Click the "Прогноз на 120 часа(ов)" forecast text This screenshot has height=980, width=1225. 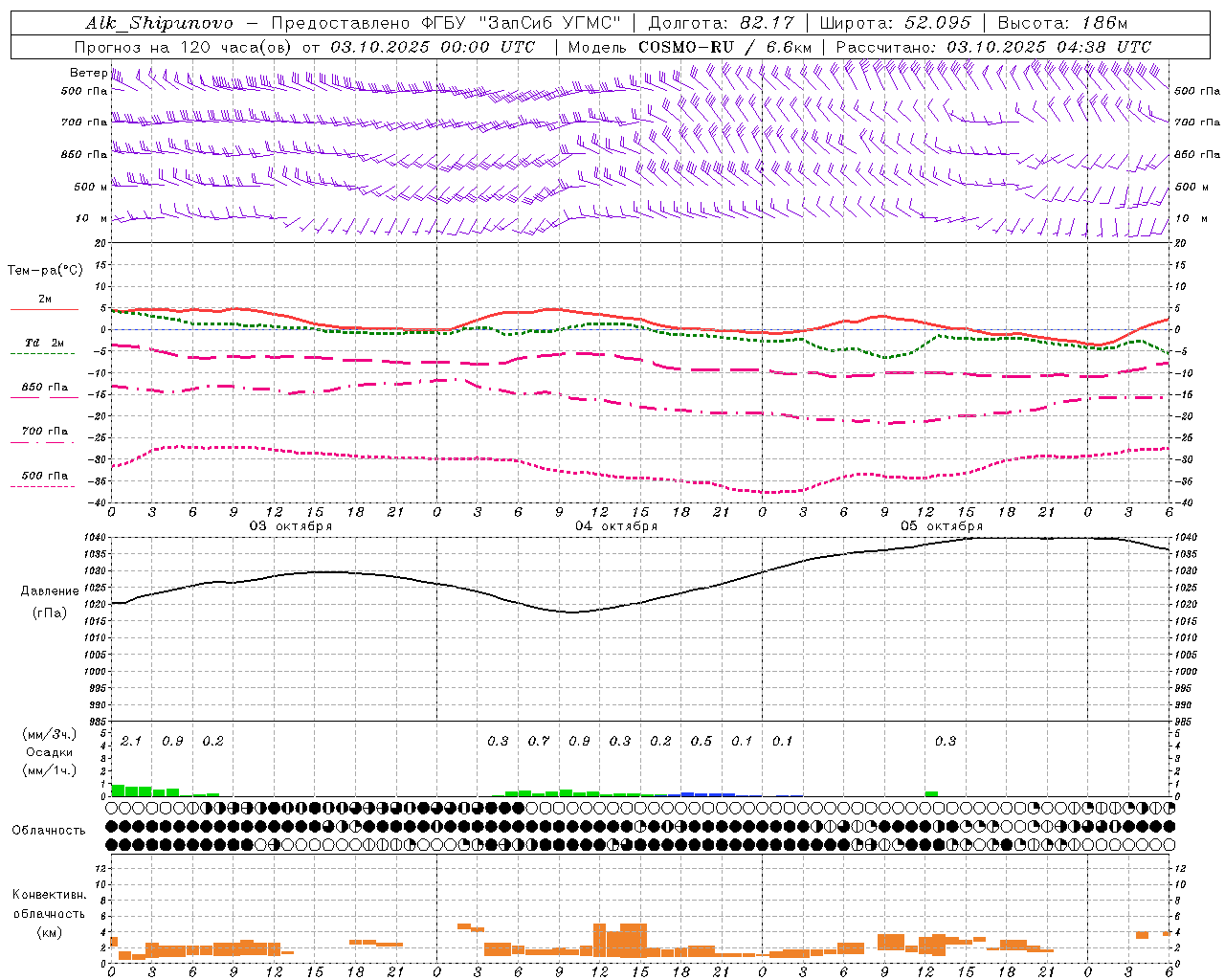tap(184, 47)
